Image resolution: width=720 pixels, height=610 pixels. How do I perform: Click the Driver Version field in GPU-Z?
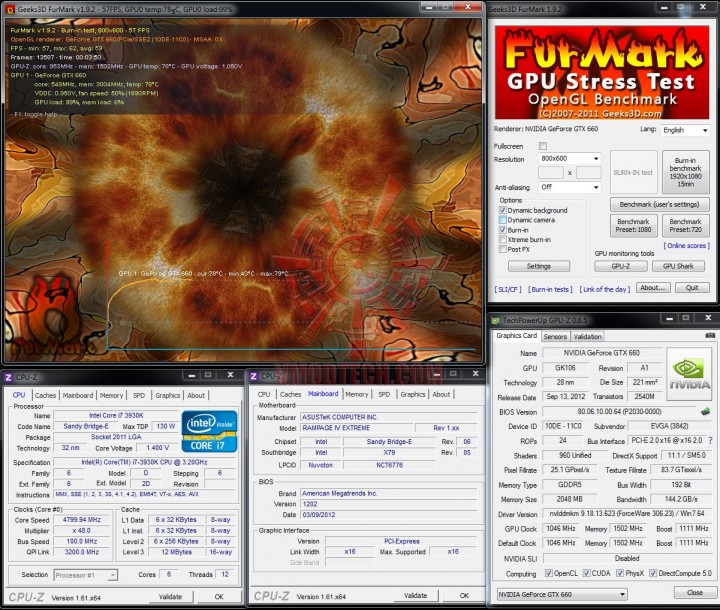[x=627, y=514]
